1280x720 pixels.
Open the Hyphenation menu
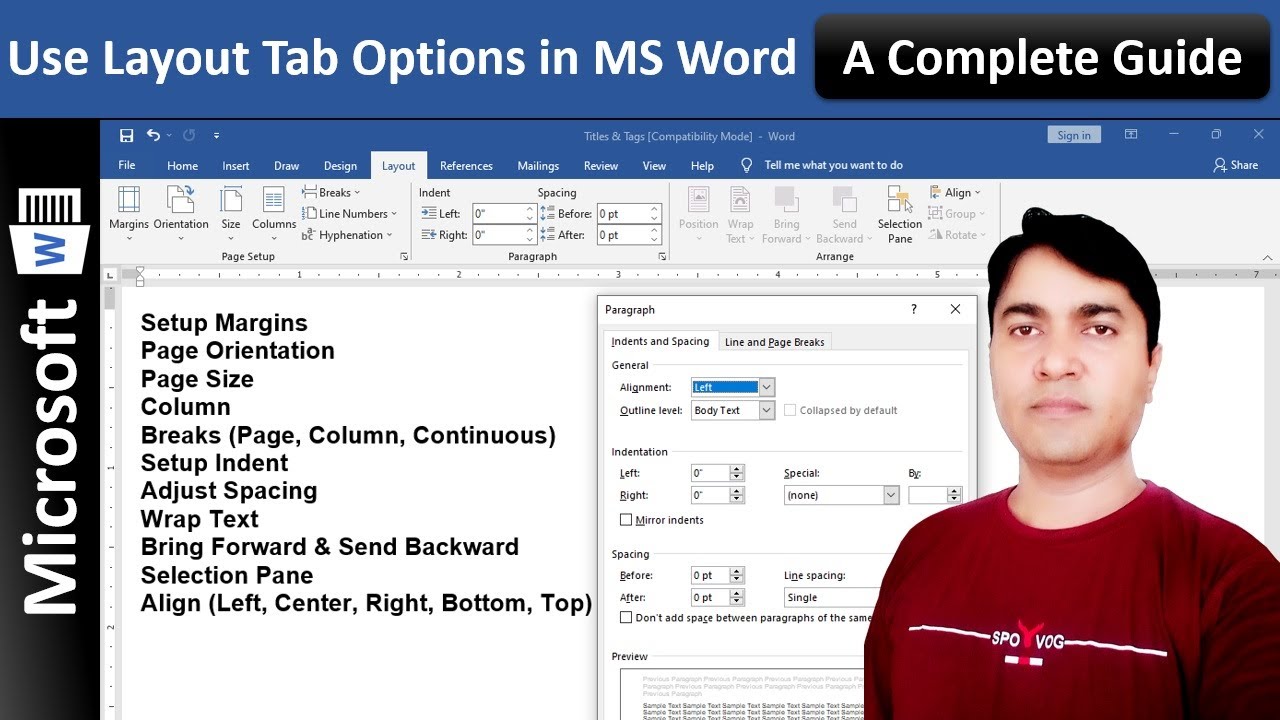[x=347, y=235]
